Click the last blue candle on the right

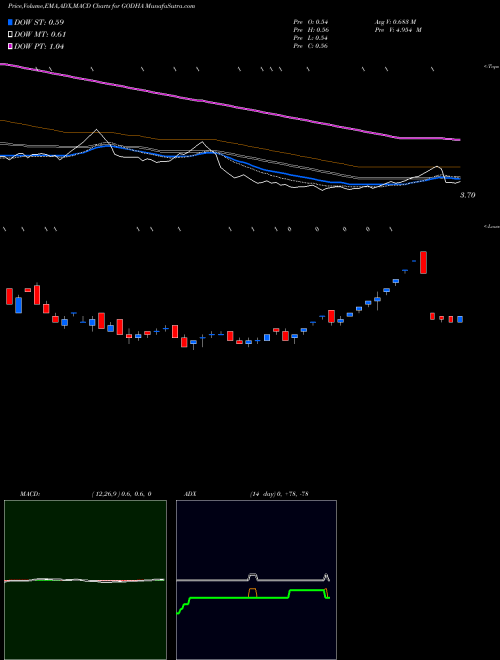pyautogui.click(x=460, y=319)
